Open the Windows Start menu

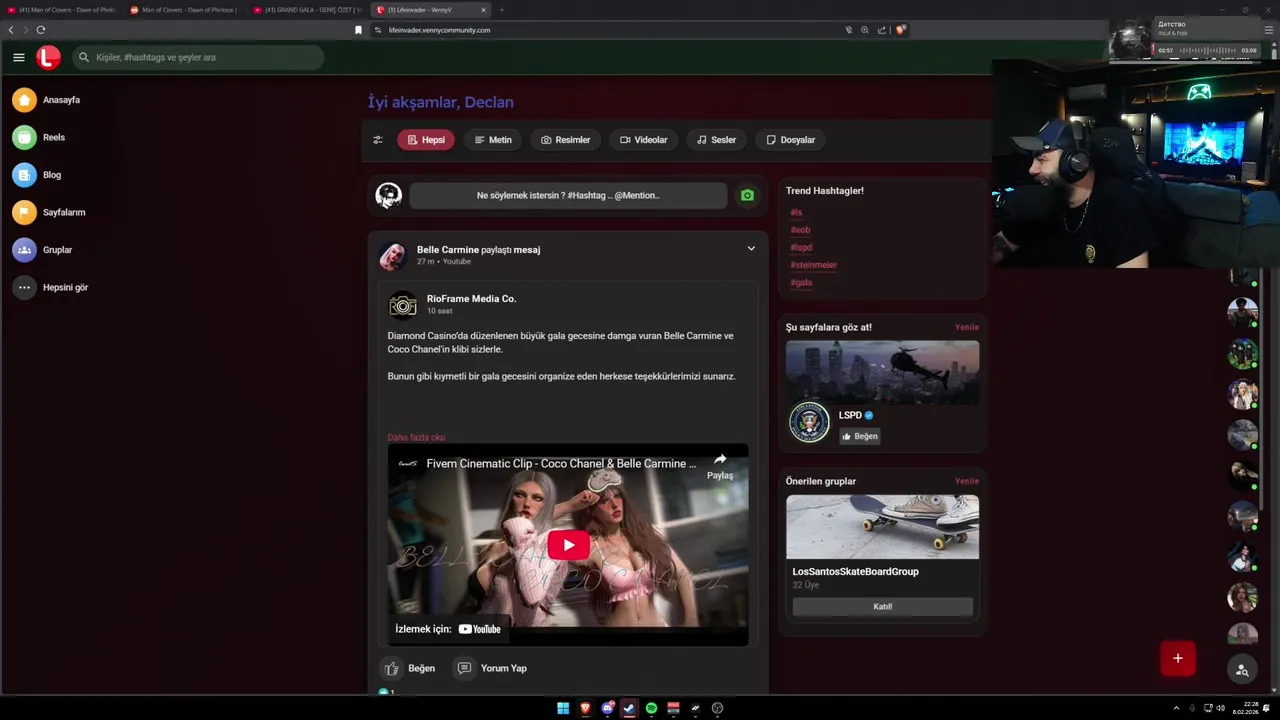(x=563, y=708)
